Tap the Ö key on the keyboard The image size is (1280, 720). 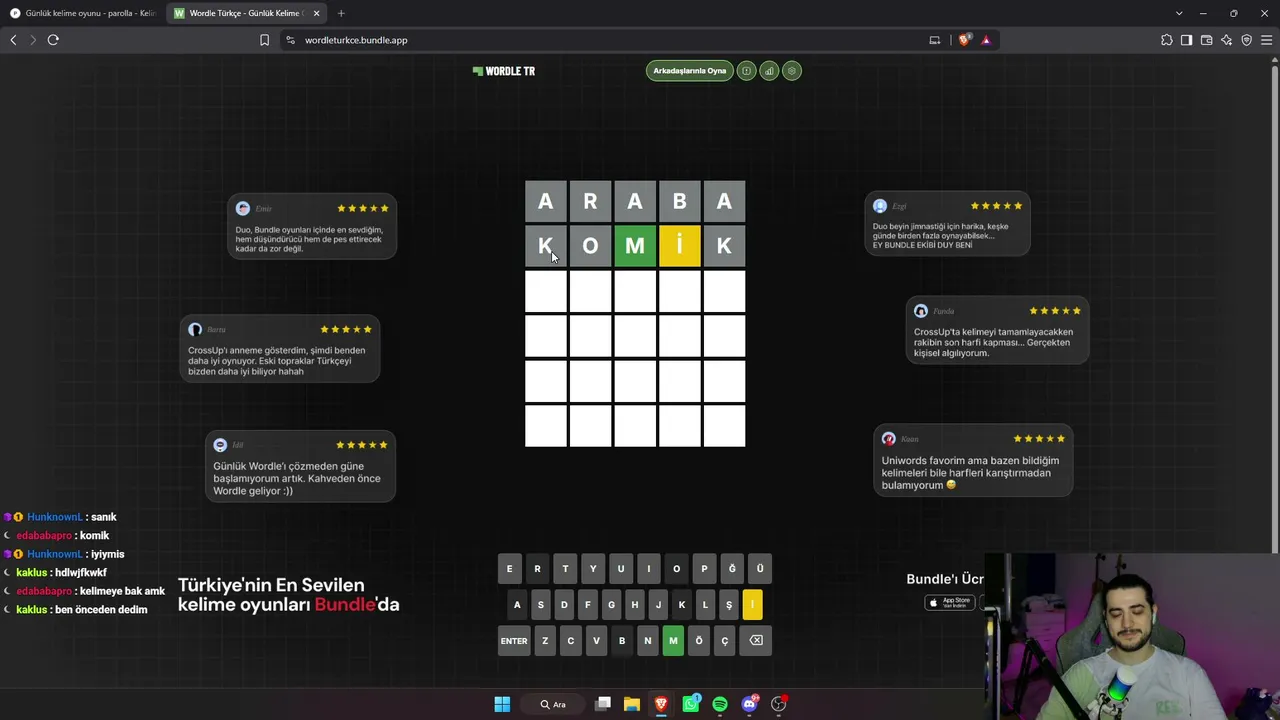(699, 641)
